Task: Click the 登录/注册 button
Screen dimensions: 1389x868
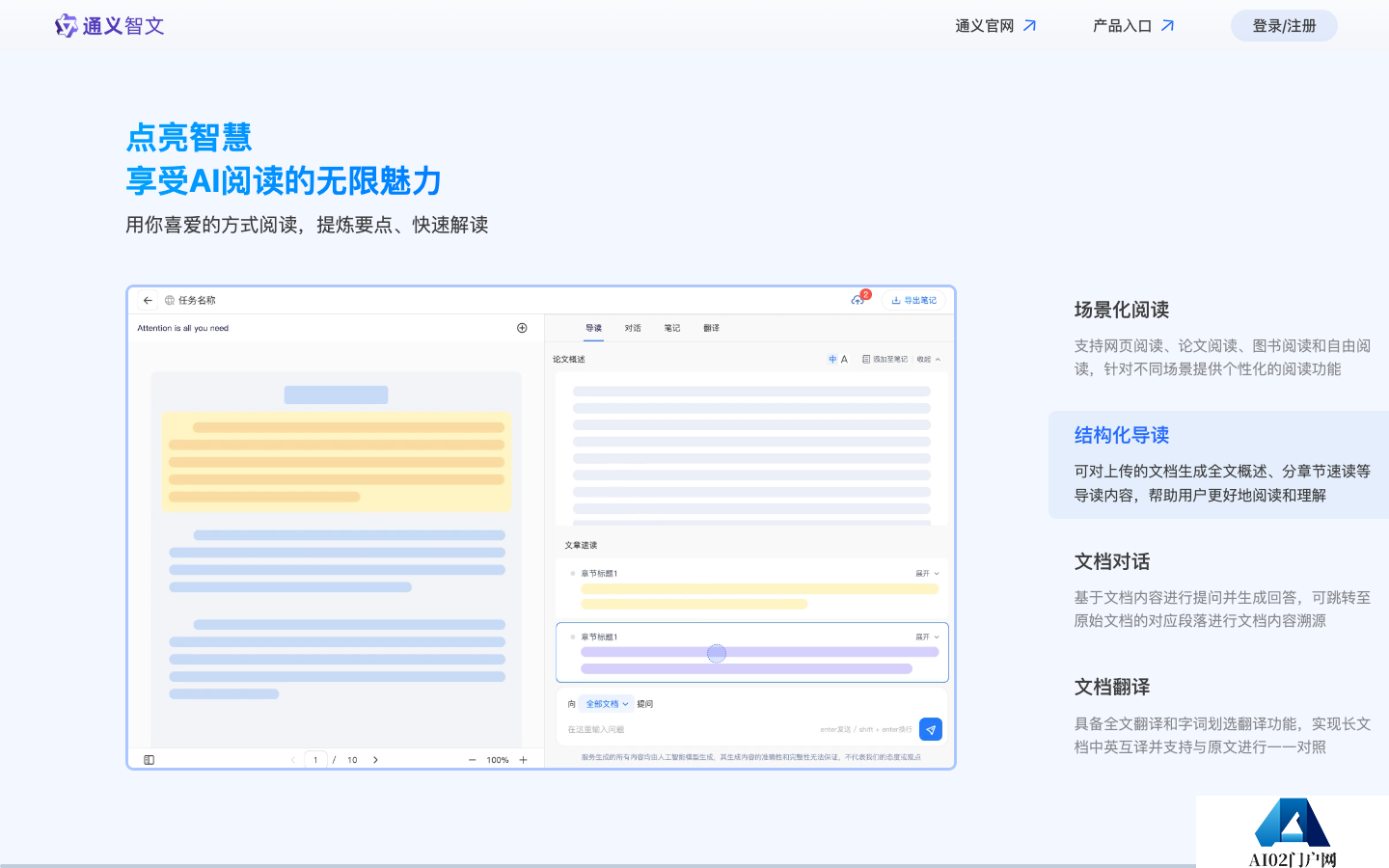Action: click(x=1284, y=26)
